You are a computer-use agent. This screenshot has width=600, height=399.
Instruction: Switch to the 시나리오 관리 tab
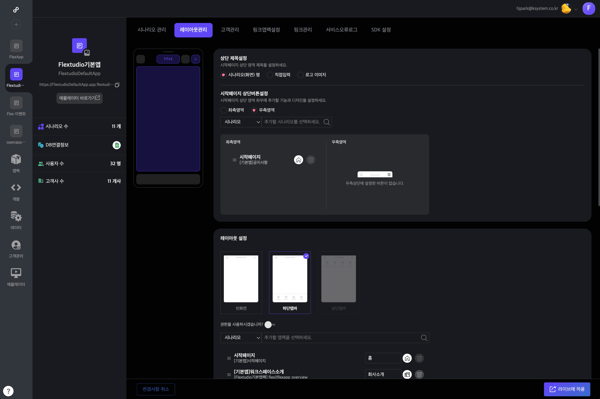coord(152,30)
